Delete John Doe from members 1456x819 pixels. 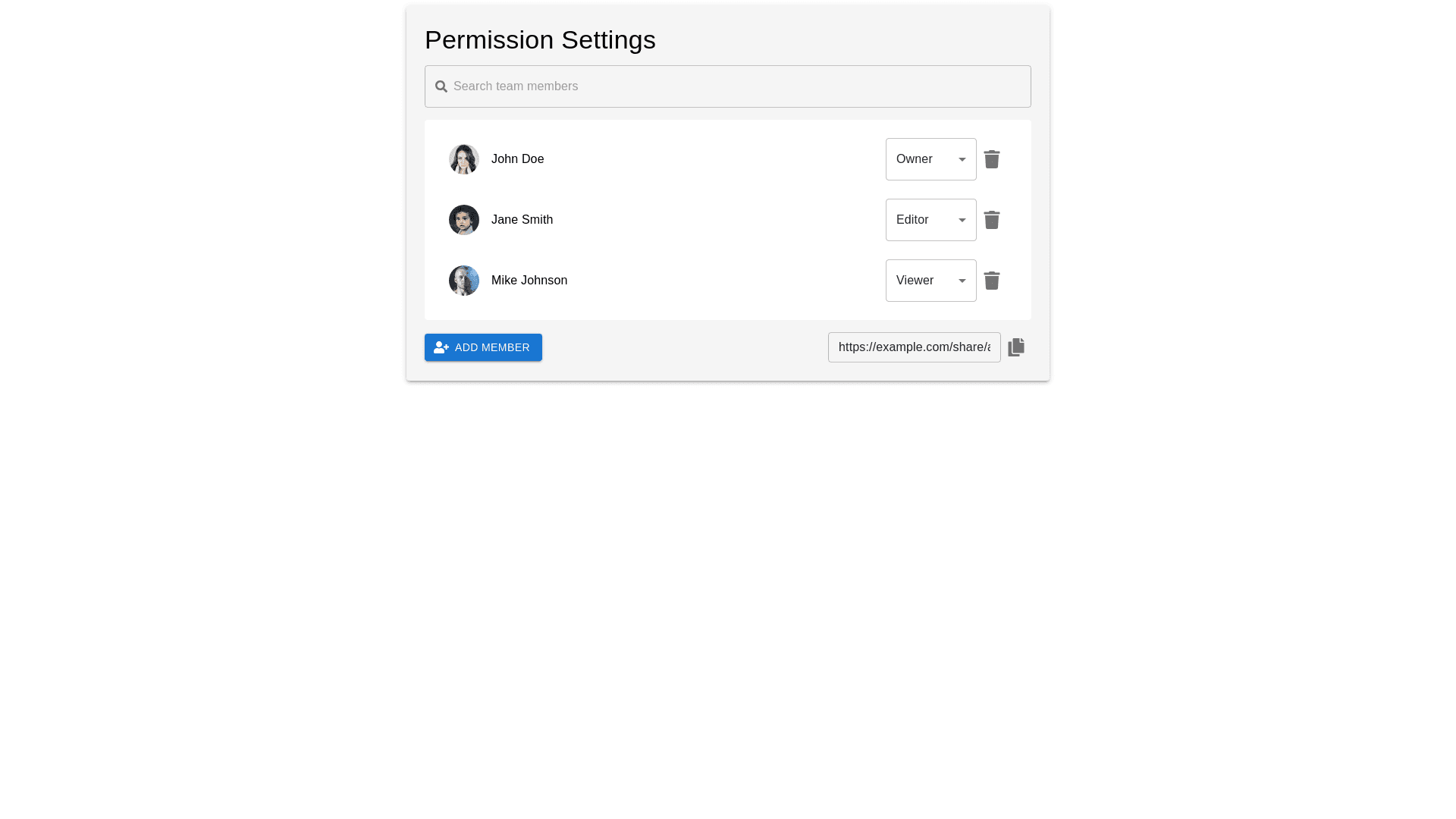pyautogui.click(x=992, y=159)
